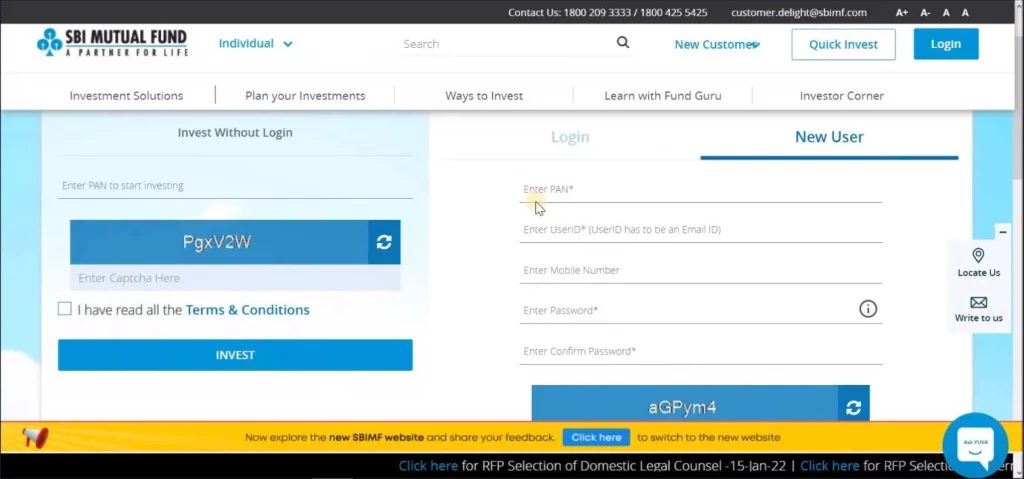Refresh the aGPym4 captcha
1024x479 pixels.
tap(854, 406)
